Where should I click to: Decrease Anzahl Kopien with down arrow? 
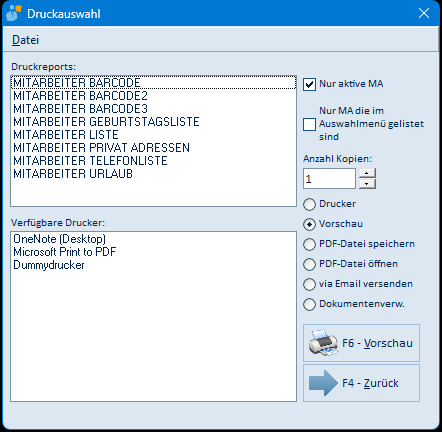(367, 184)
